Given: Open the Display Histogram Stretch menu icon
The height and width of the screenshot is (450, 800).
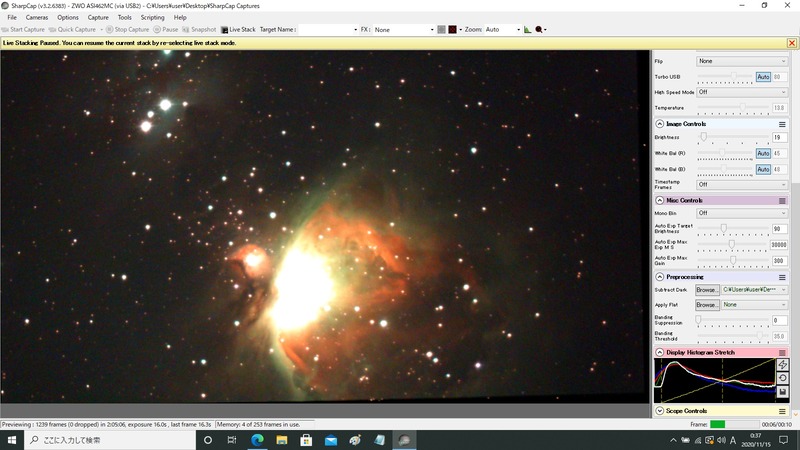Looking at the screenshot, I should pyautogui.click(x=782, y=353).
